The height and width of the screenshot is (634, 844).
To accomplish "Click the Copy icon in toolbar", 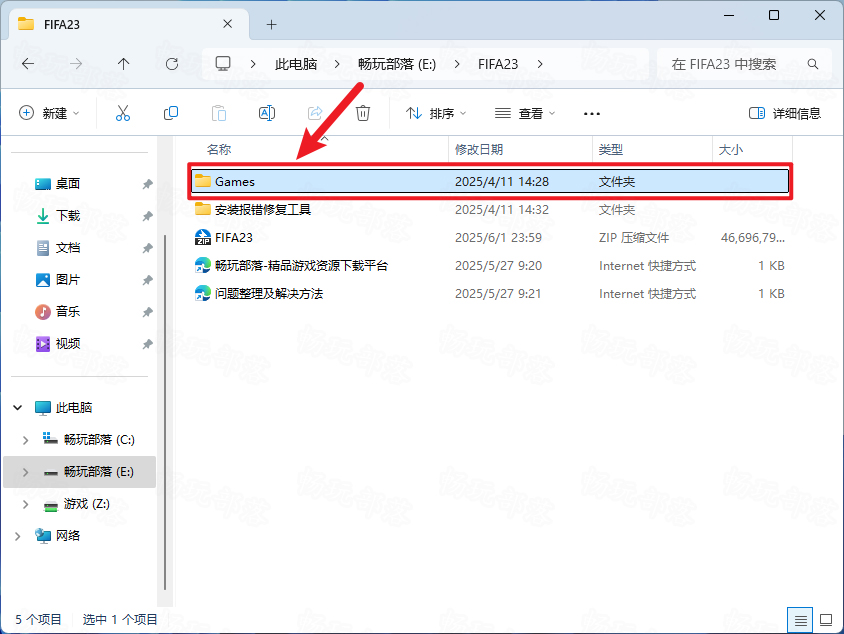I will click(x=171, y=113).
